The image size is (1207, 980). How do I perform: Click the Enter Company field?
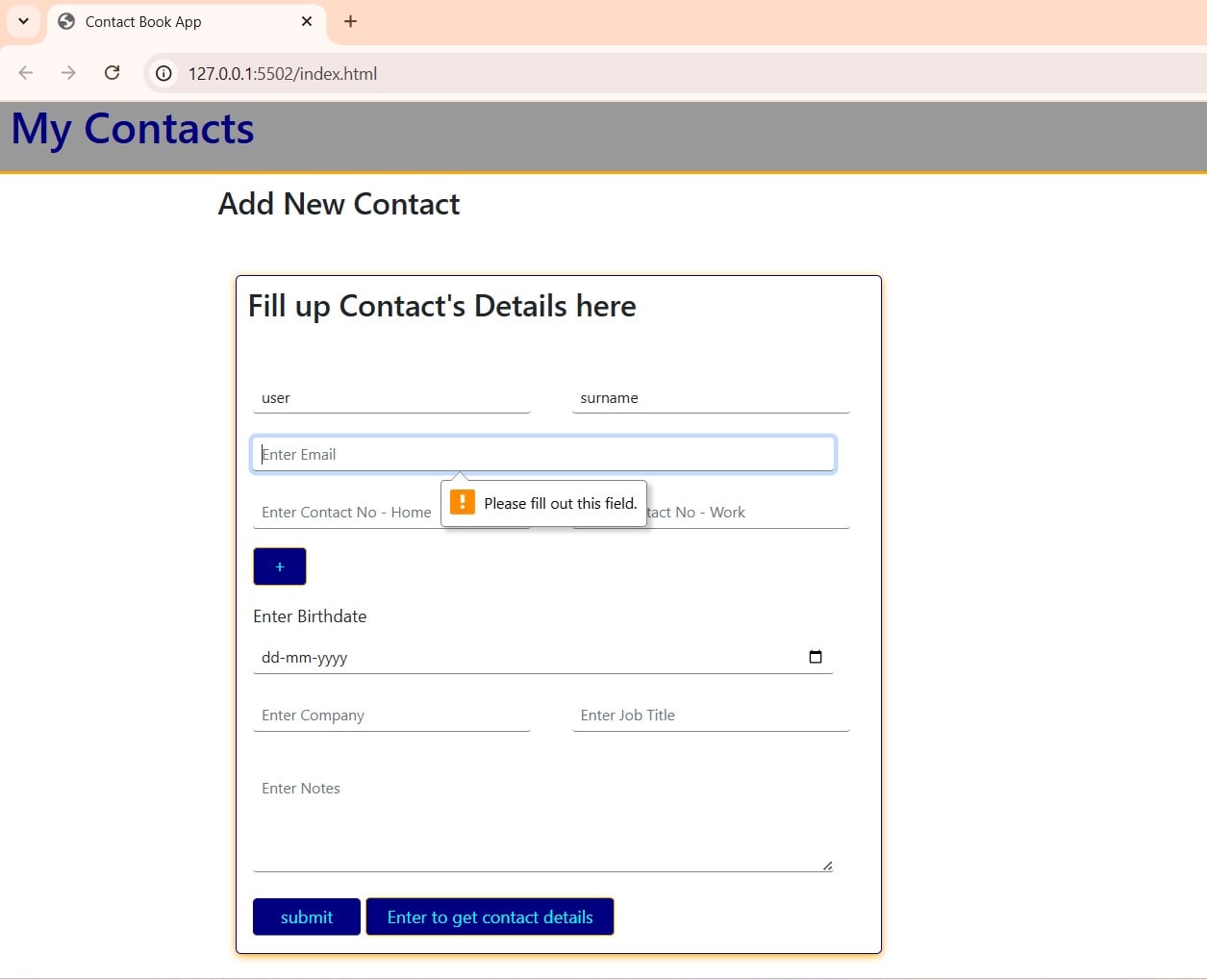390,716
